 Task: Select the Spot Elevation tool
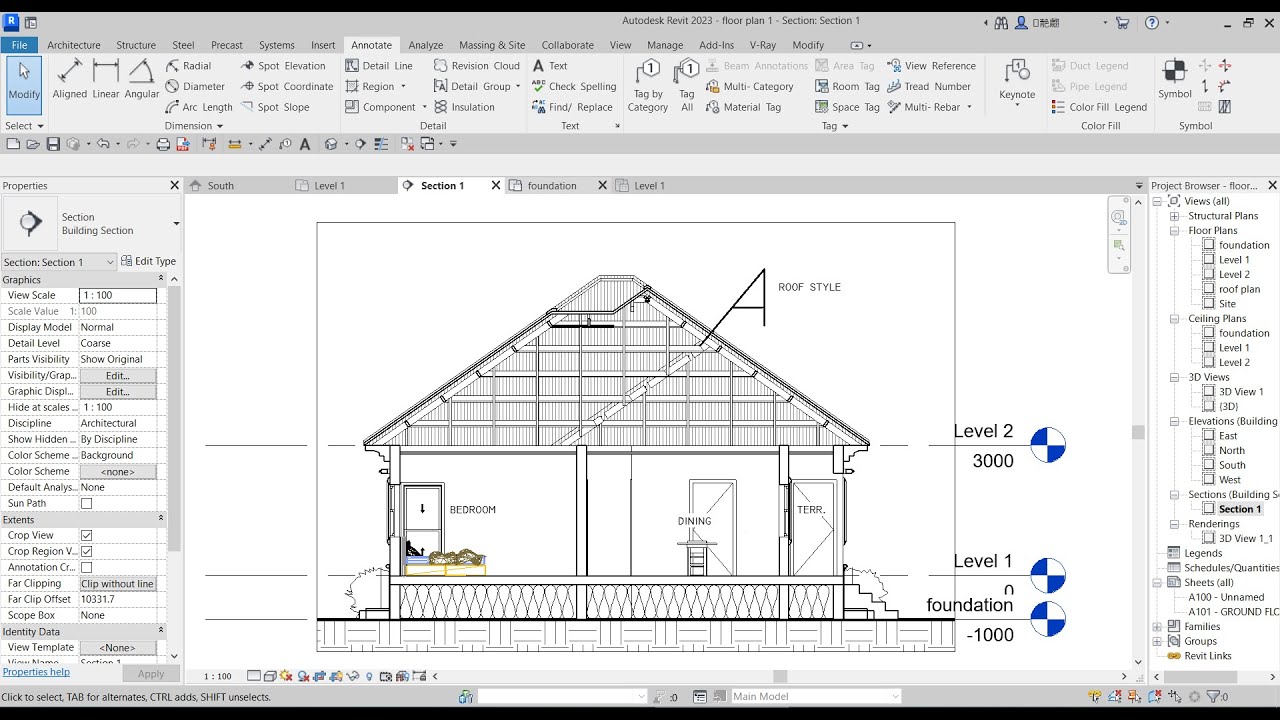pos(283,66)
